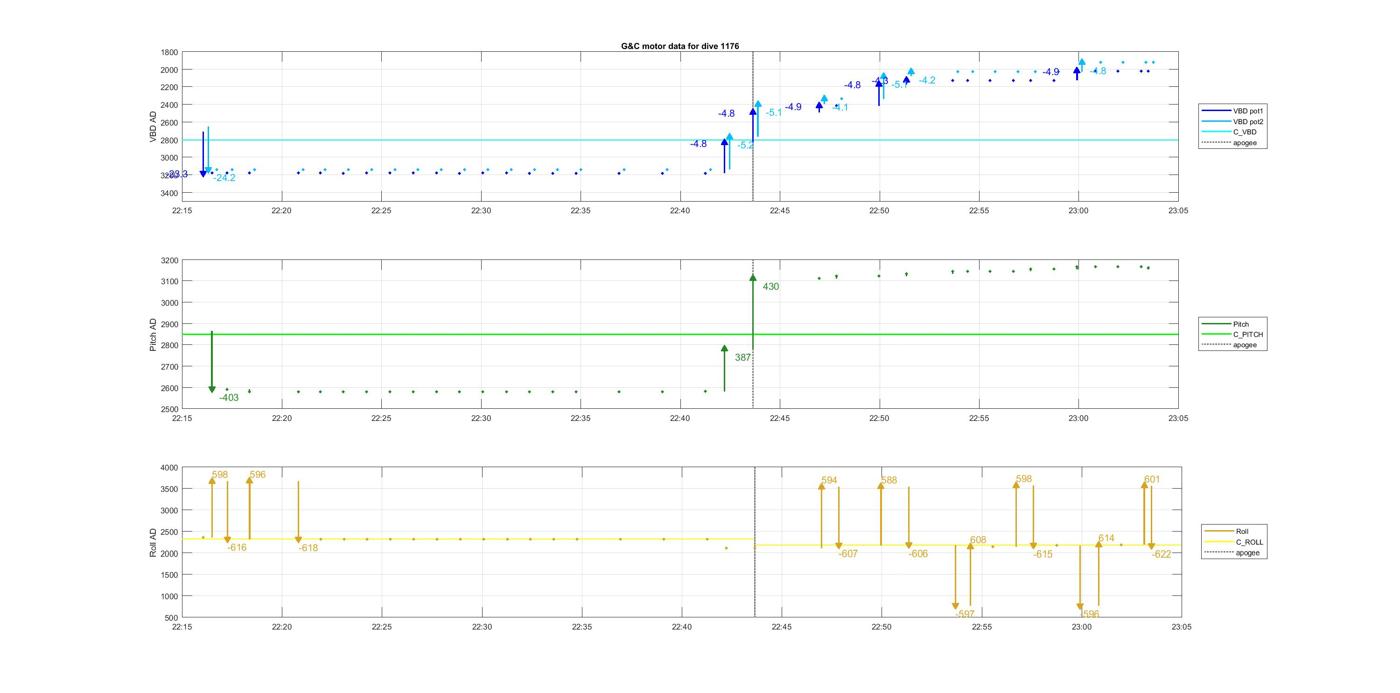This screenshot has height=693, width=1400.
Task: Click the -5.2 data label near apogee
Action: pyautogui.click(x=746, y=146)
